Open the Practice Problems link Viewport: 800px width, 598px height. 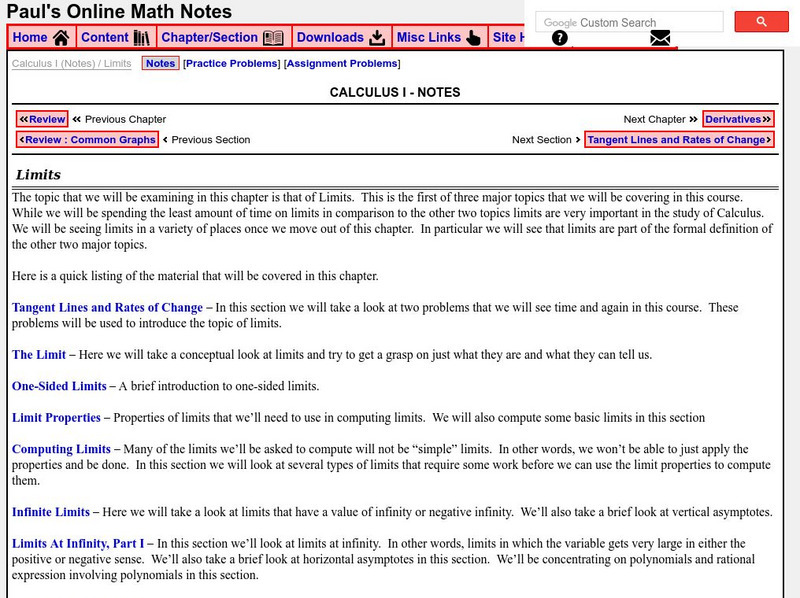tap(232, 63)
